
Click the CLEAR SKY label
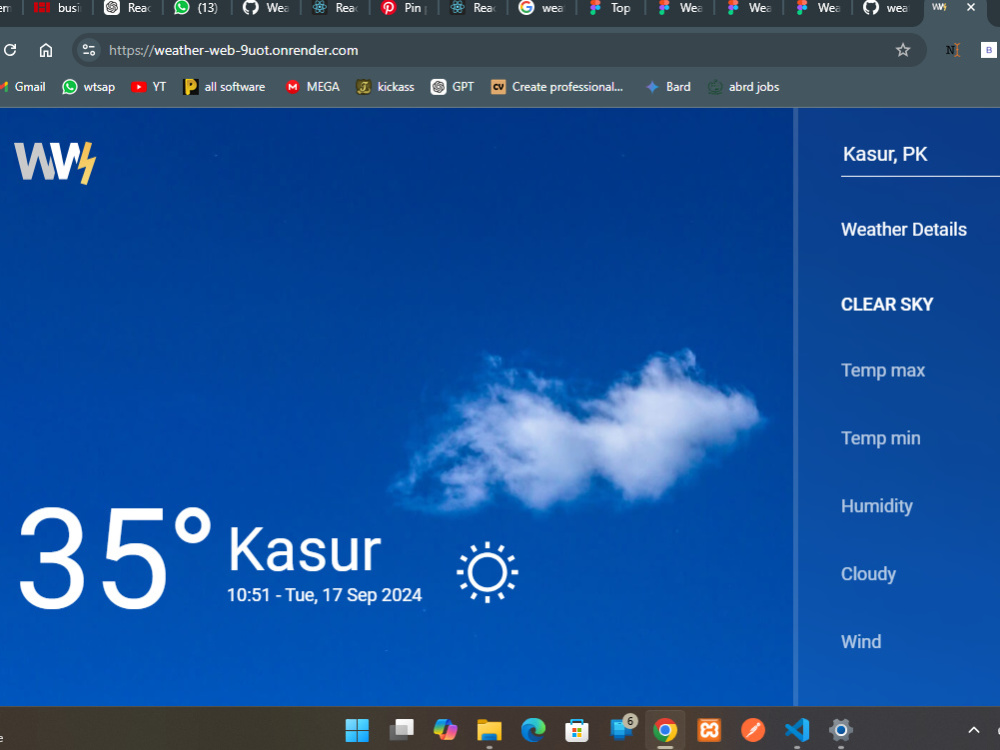tap(886, 304)
